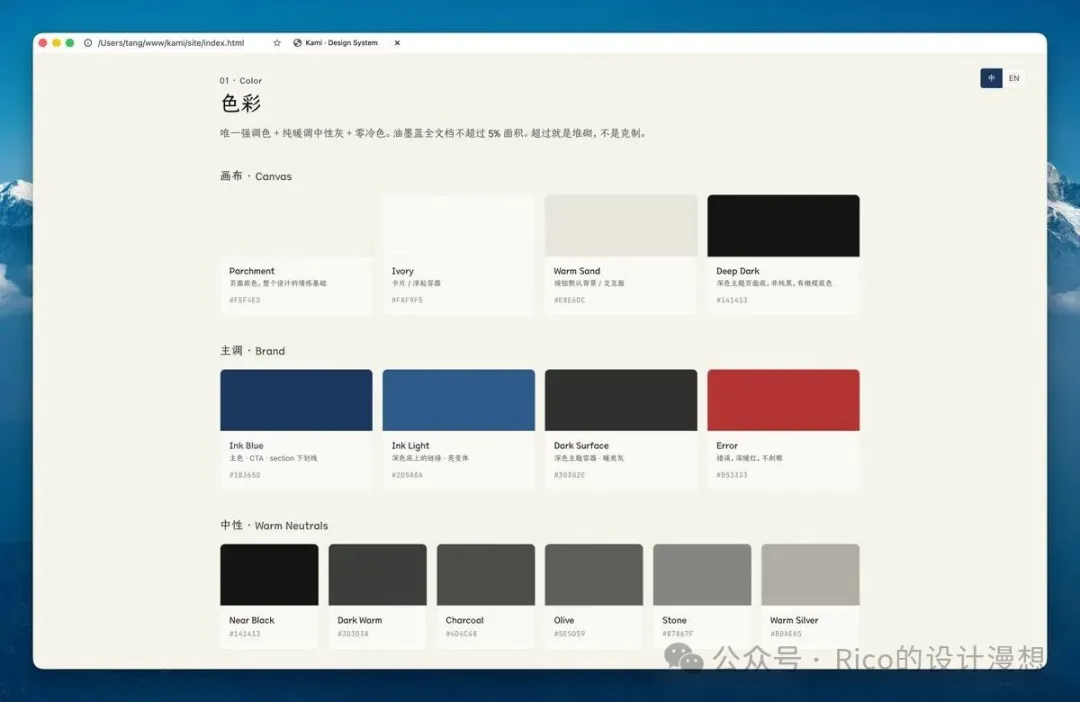1080x702 pixels.
Task: Switch language to EN
Action: pos(1014,78)
